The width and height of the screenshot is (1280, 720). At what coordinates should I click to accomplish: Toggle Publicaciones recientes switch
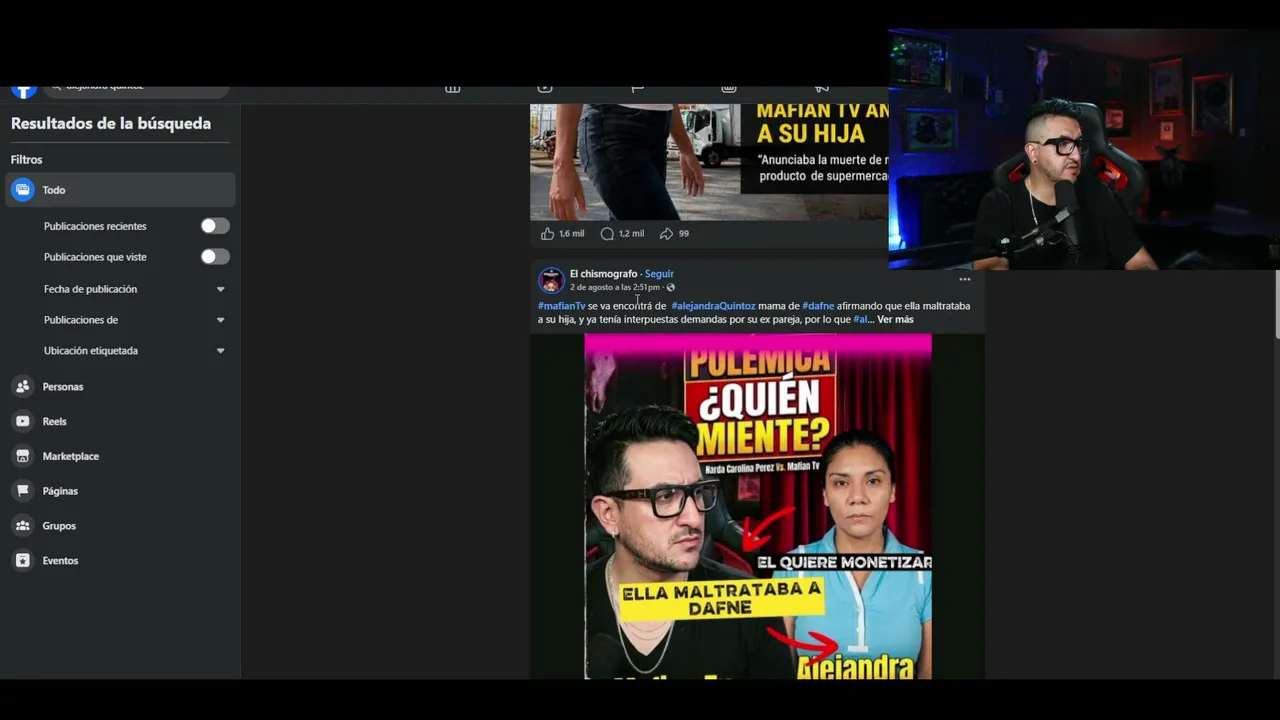click(x=215, y=226)
